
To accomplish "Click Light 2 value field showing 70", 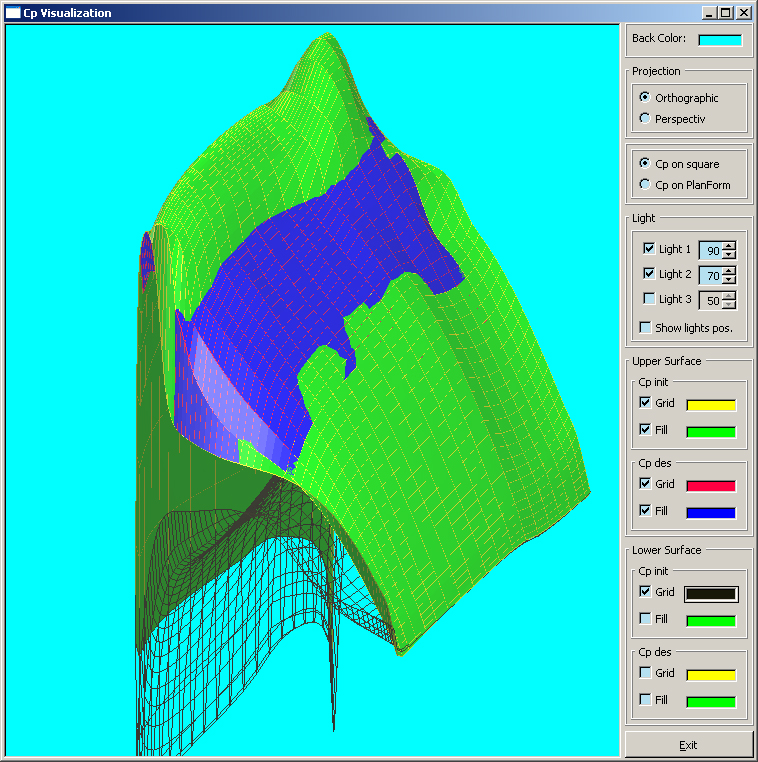I will [710, 275].
